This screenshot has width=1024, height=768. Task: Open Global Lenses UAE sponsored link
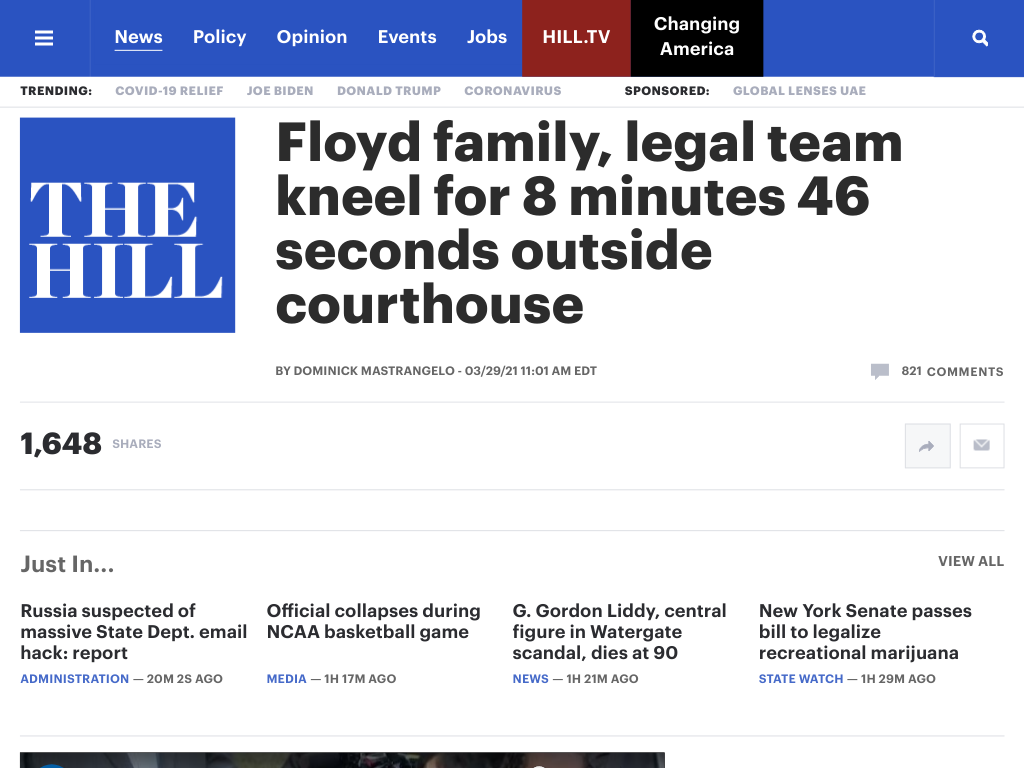799,91
